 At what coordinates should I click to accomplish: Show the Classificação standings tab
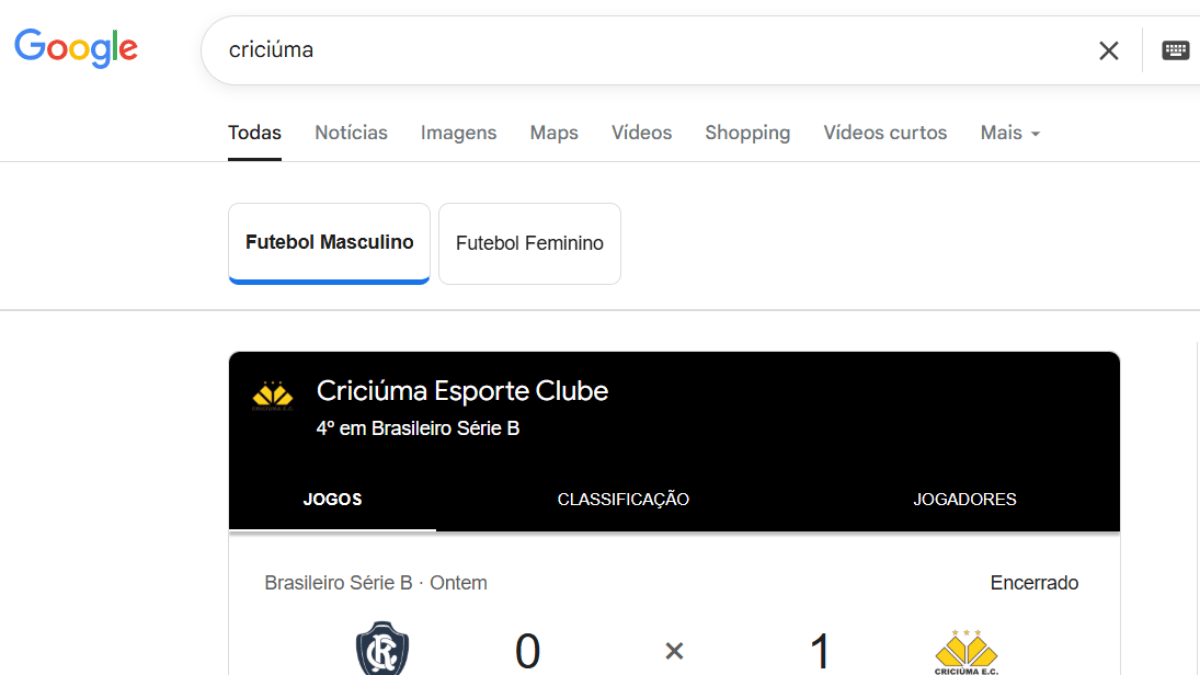(x=623, y=499)
